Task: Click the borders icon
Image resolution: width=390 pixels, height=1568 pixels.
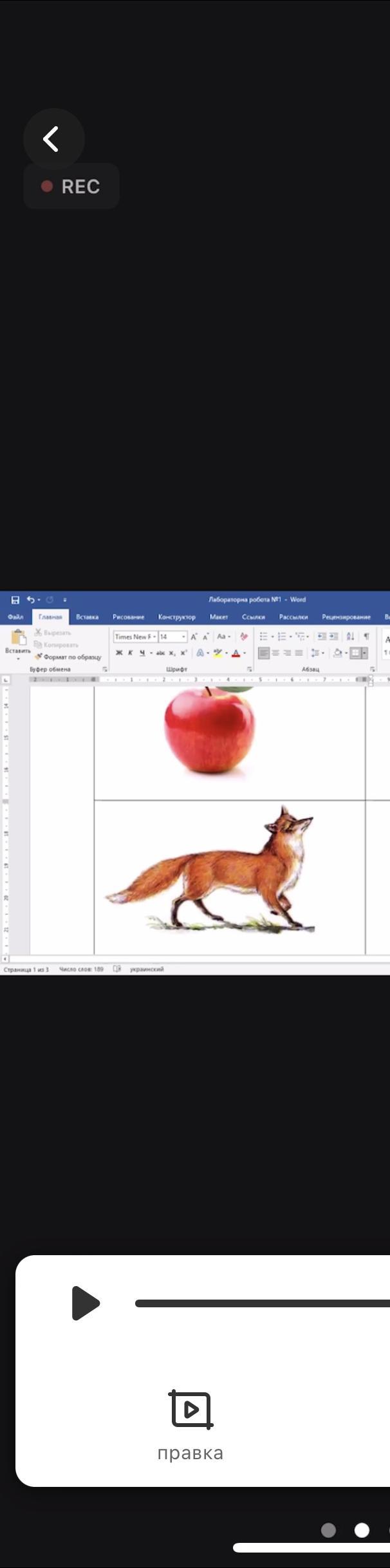Action: tap(355, 653)
